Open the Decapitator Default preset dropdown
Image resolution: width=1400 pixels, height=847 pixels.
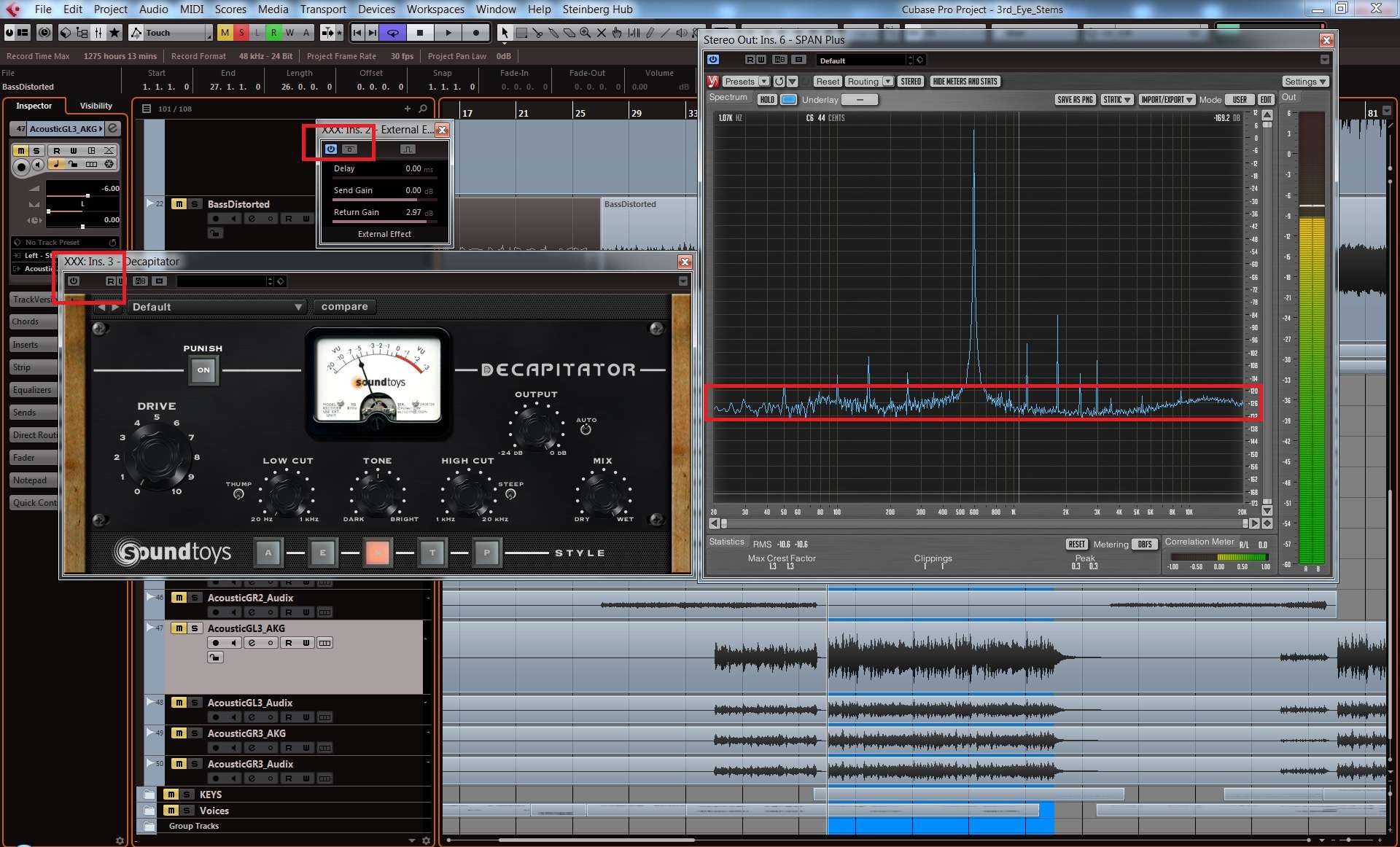click(217, 307)
